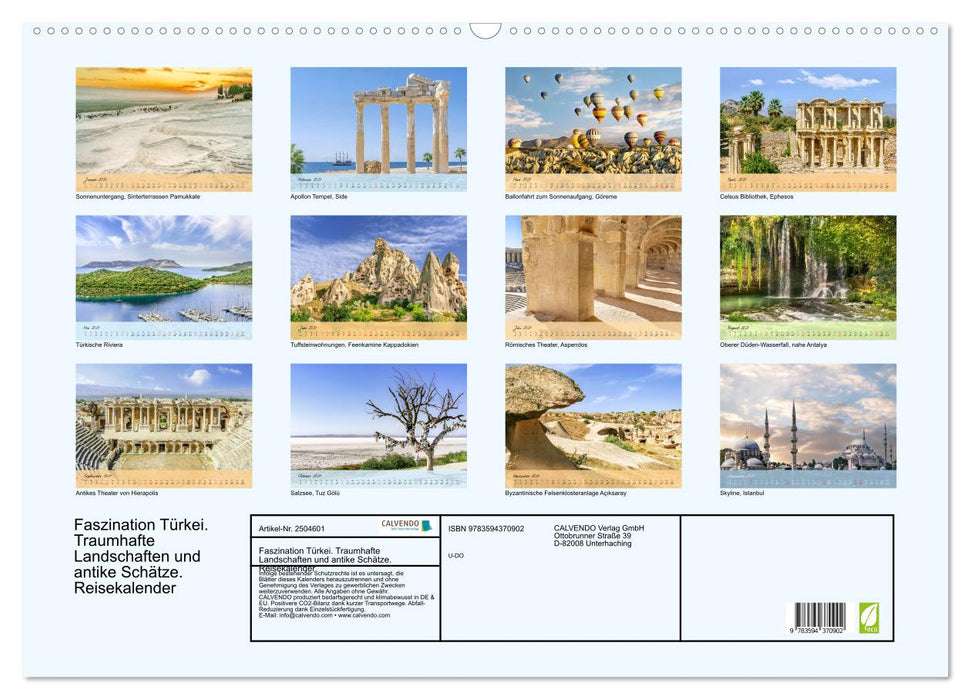
Task: Click caption 'Römisches Theater, Aspendos'
Action: point(546,344)
